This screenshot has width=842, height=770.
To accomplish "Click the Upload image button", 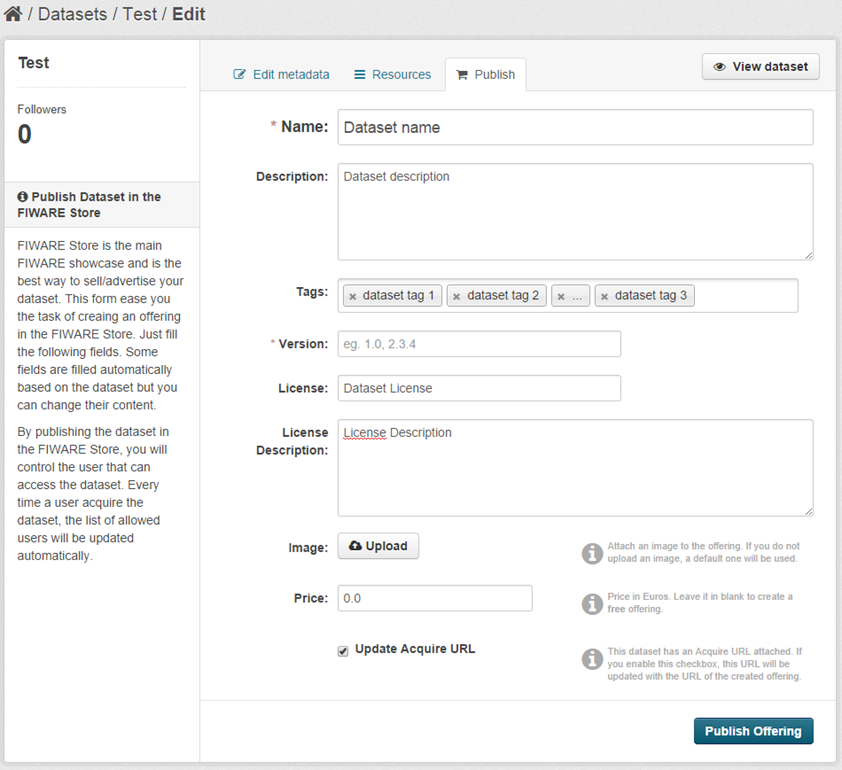I will (x=378, y=546).
